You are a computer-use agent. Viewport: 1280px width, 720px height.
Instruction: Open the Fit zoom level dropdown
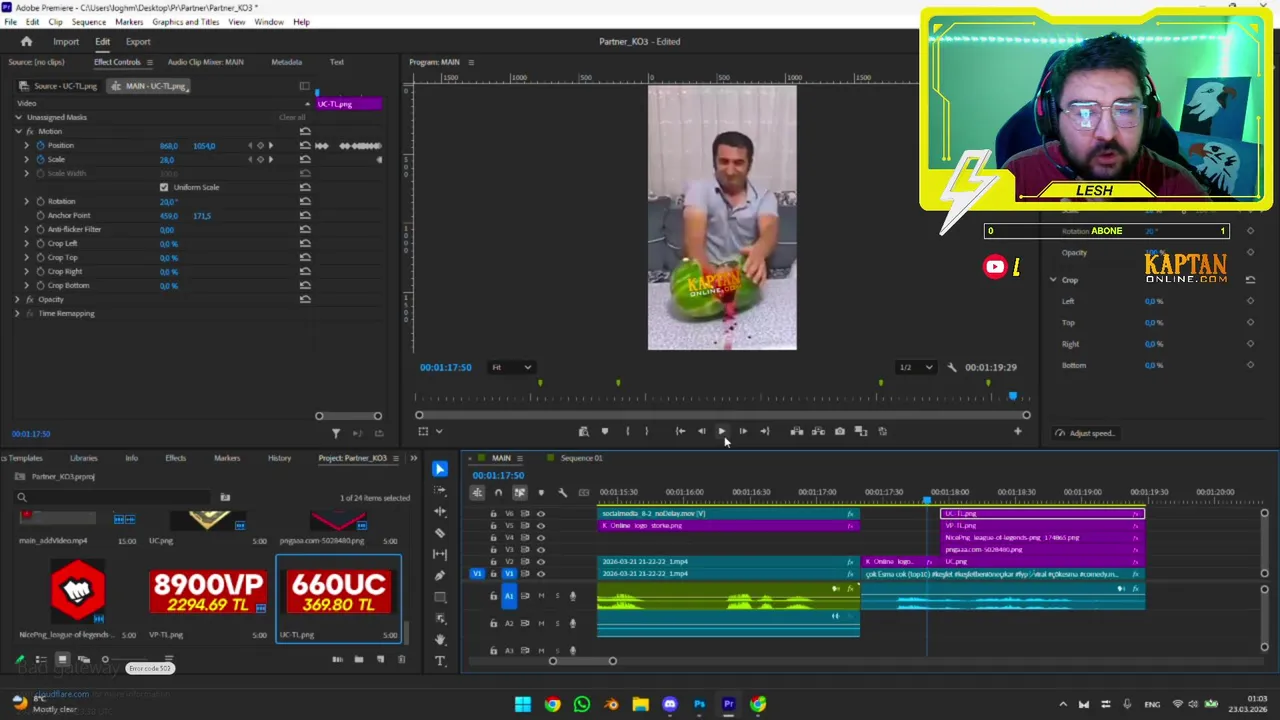coord(511,368)
